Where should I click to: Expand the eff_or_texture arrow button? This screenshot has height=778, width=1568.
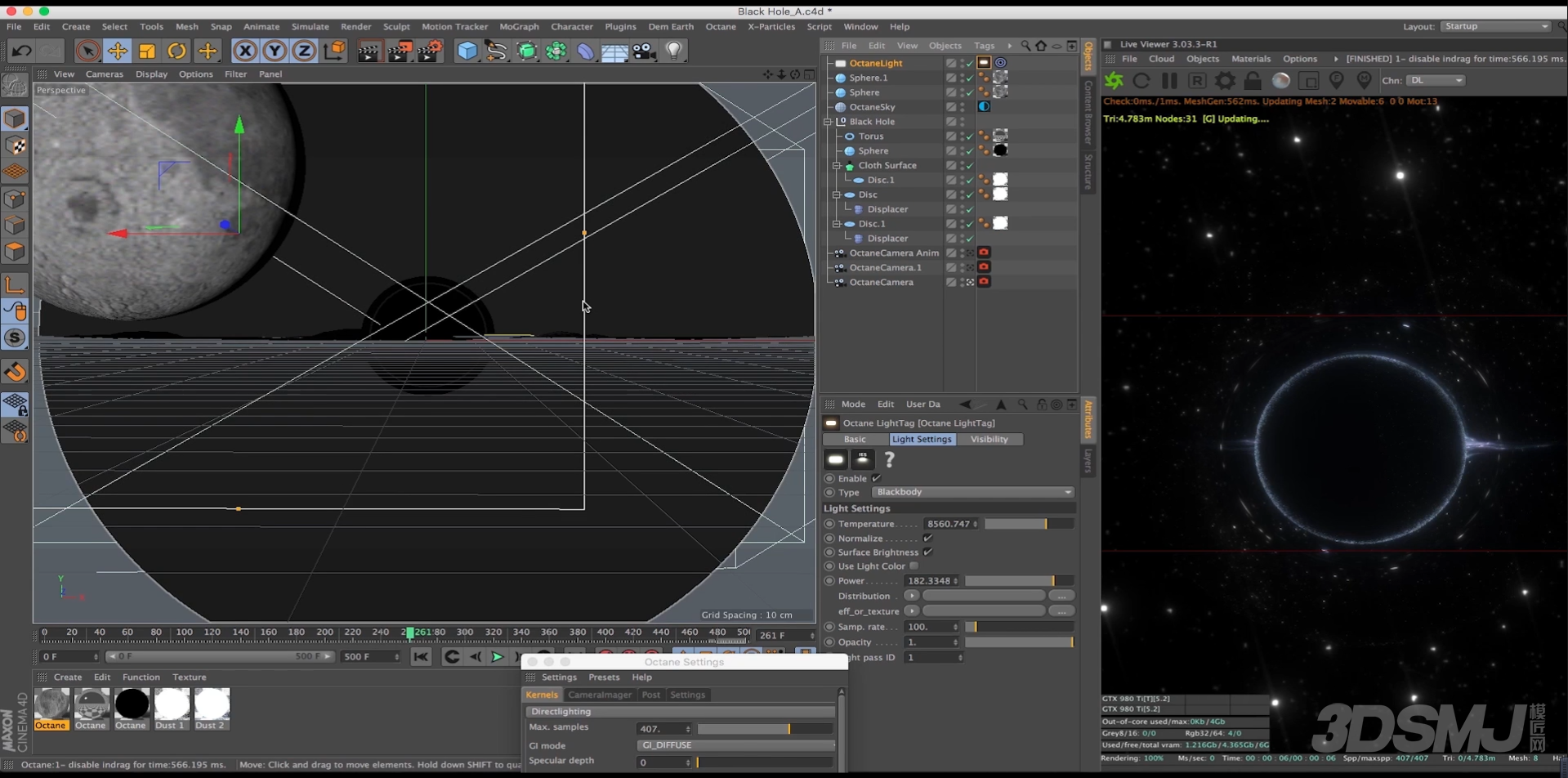click(911, 611)
